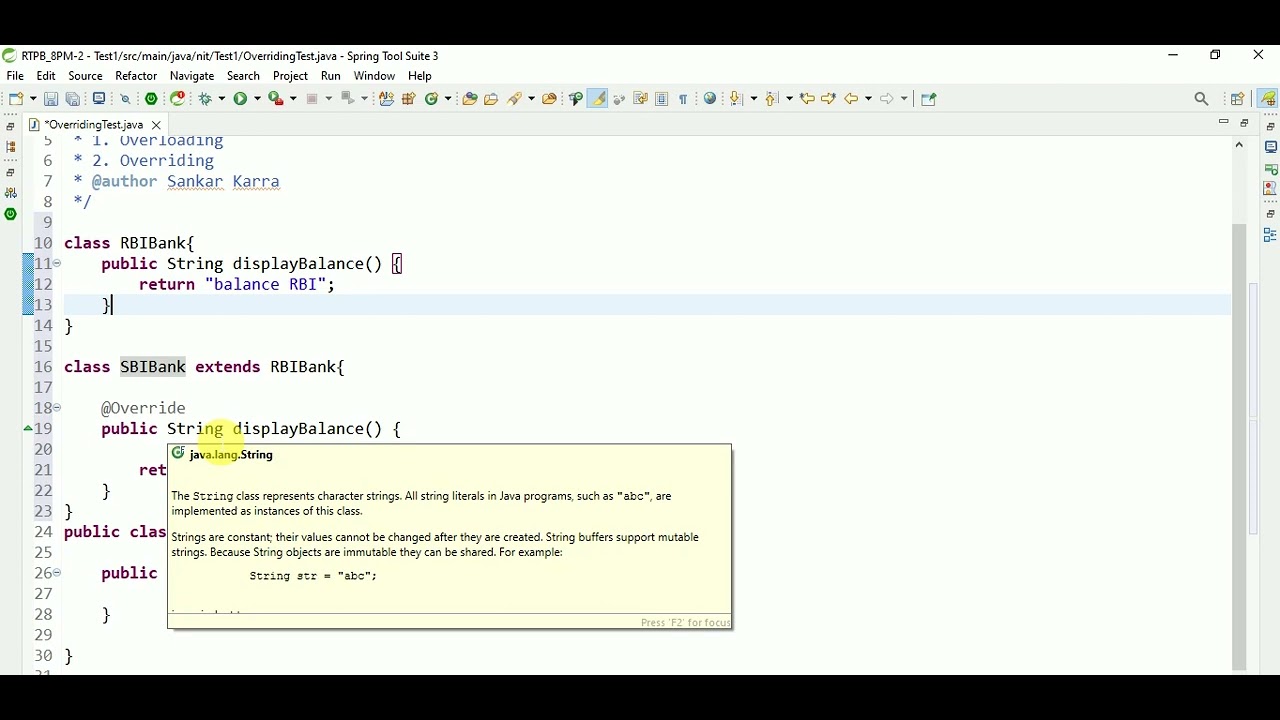Open the Project menu
The height and width of the screenshot is (720, 1280).
tap(290, 76)
